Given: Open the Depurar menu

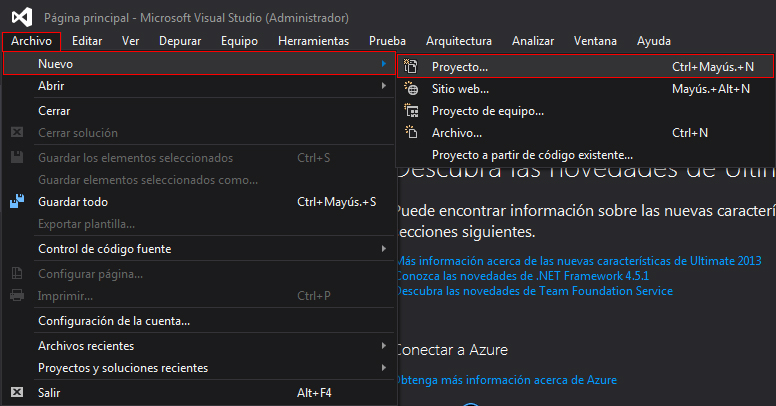Looking at the screenshot, I should tap(179, 41).
